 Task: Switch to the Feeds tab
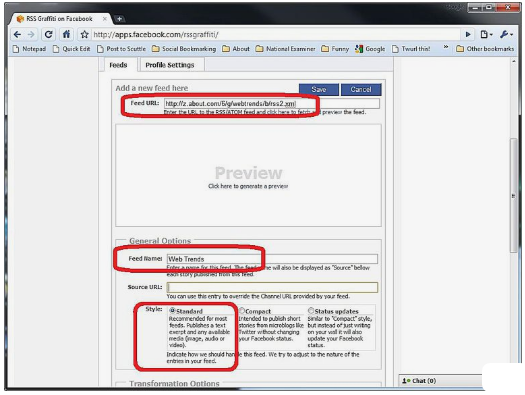click(118, 65)
